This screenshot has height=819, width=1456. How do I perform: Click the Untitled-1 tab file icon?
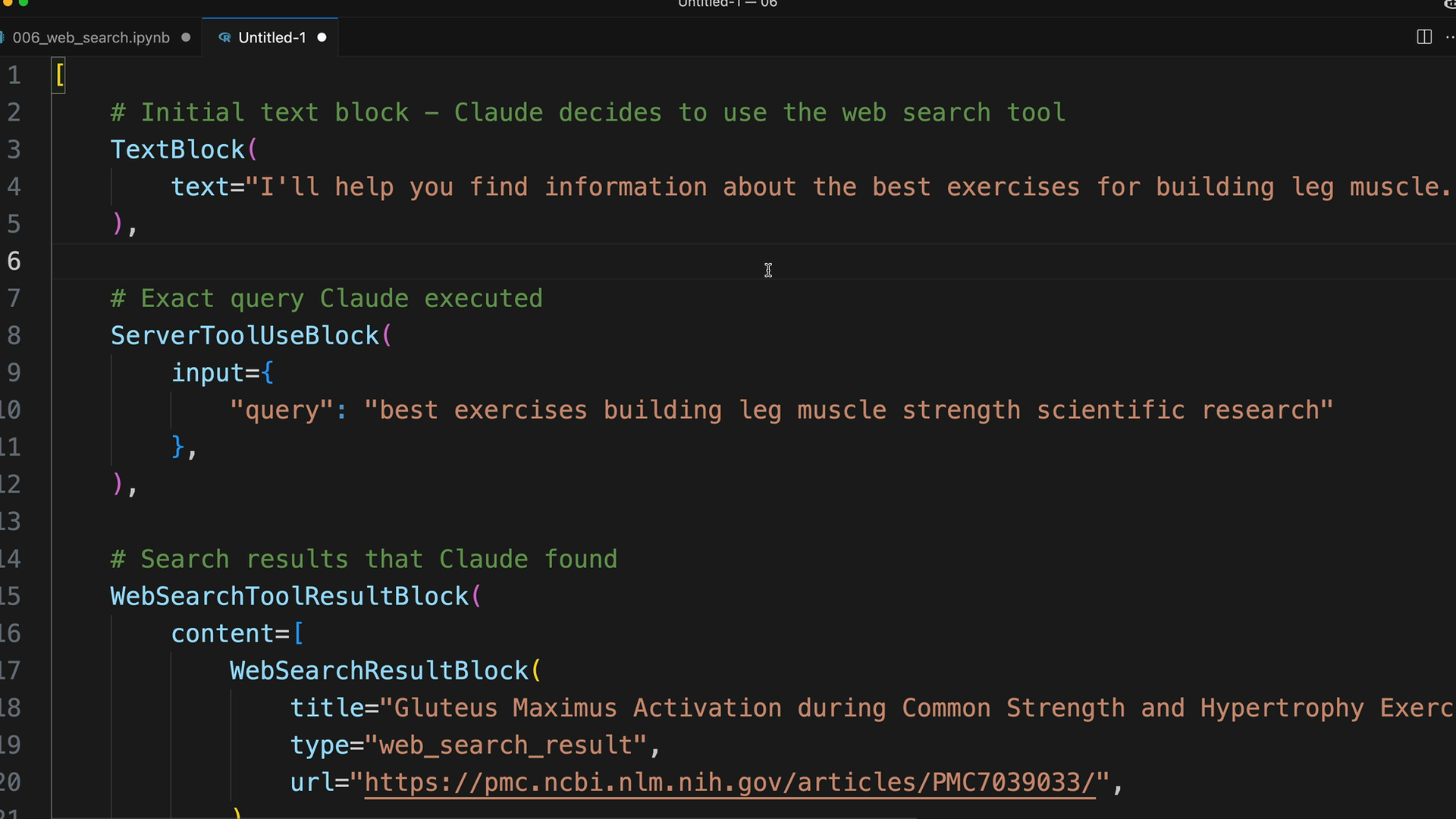(x=224, y=38)
